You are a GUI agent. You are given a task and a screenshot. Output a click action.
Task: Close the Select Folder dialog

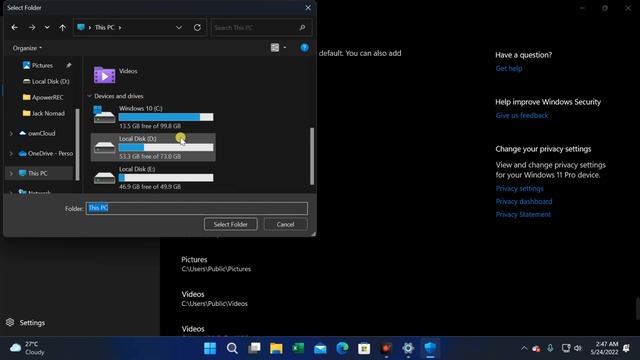pos(308,8)
